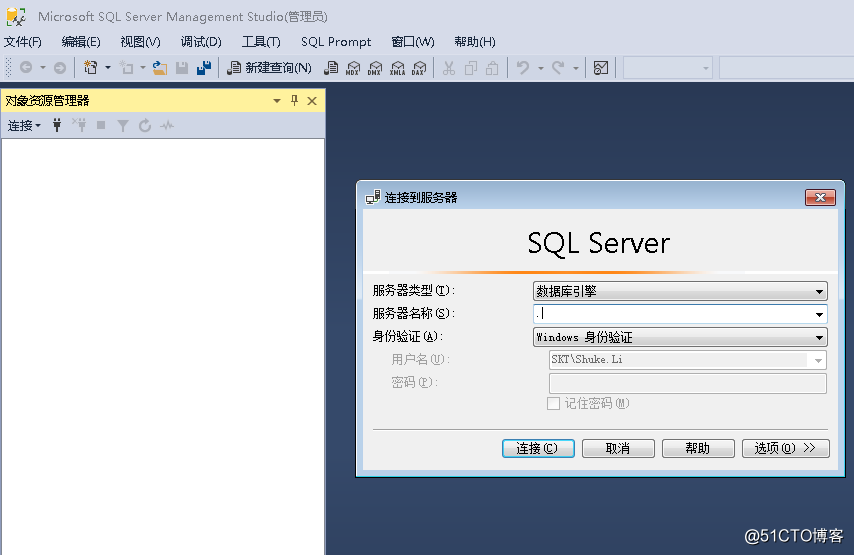Open the 窗口(W) menu
Image resolution: width=854 pixels, height=555 pixels.
coord(413,42)
